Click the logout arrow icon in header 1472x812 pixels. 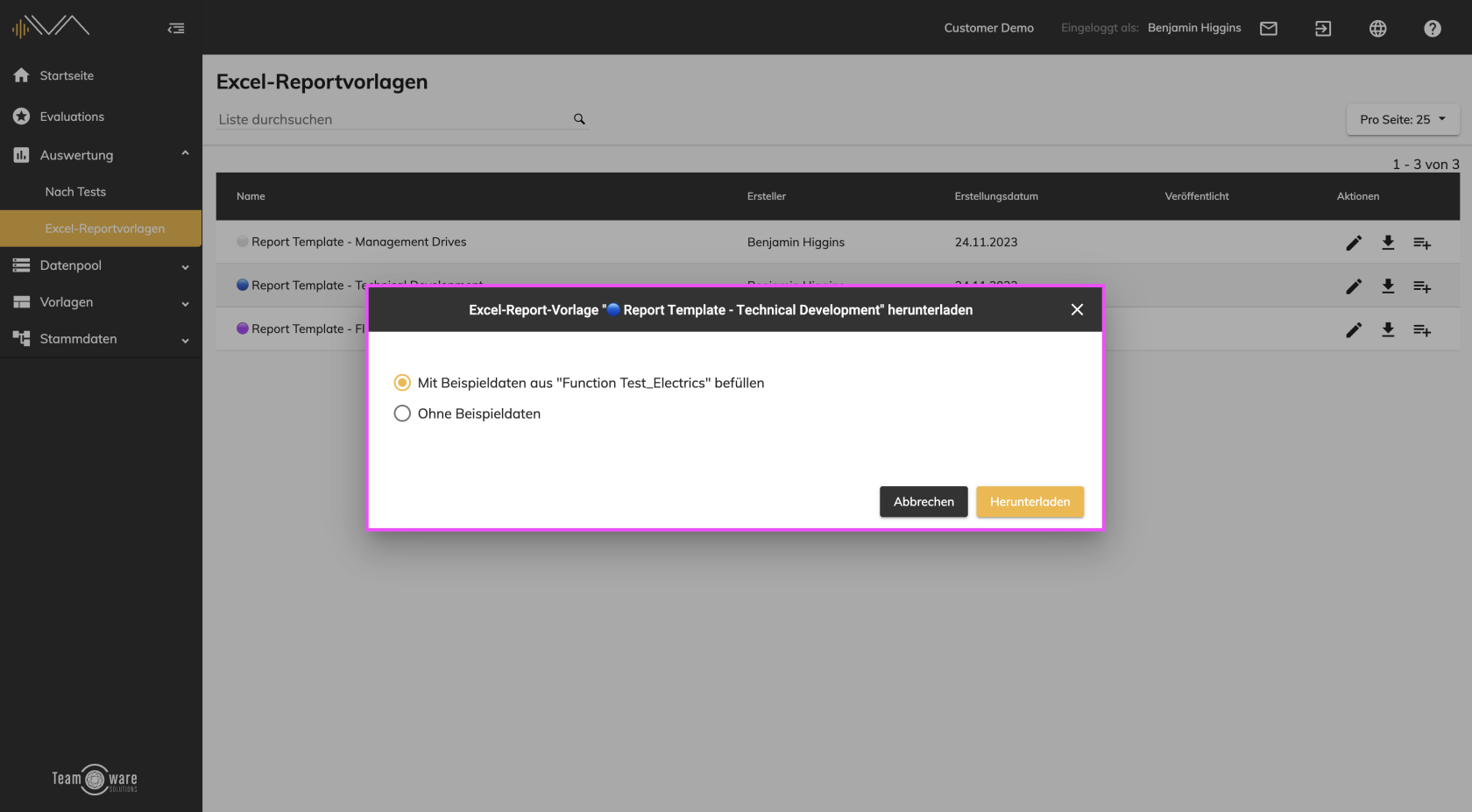pos(1323,28)
